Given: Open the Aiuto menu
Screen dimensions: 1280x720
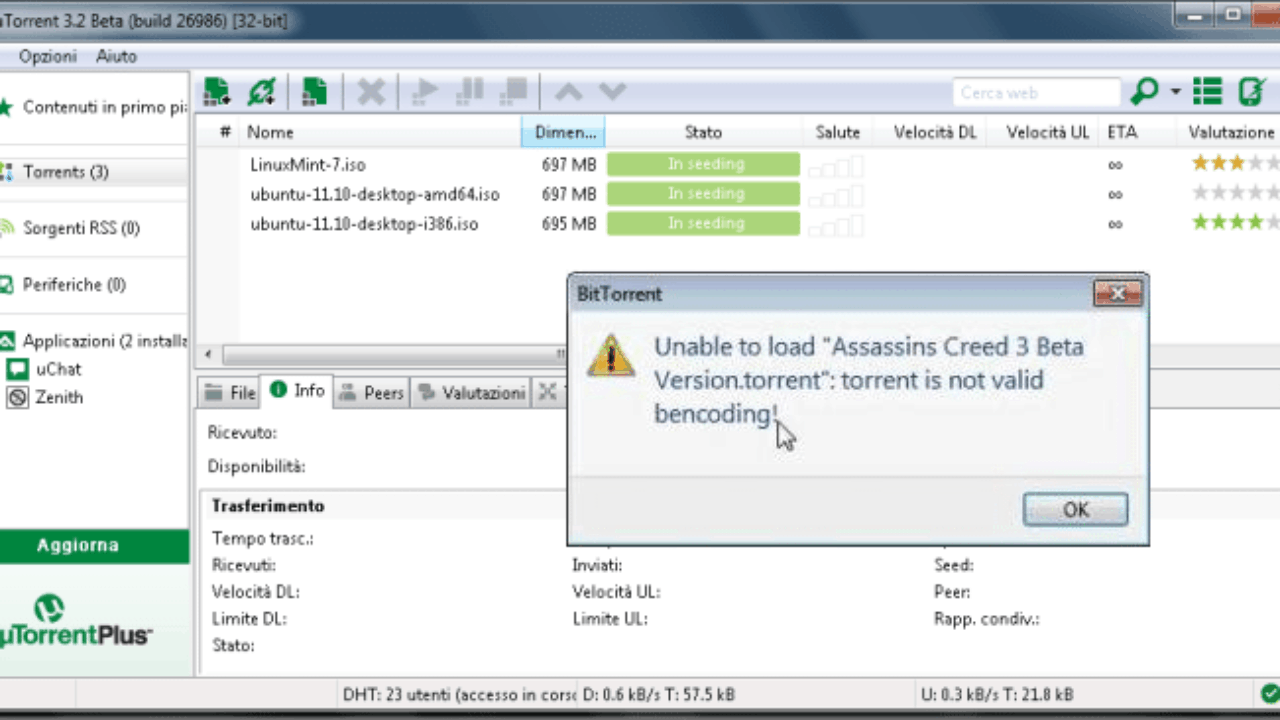Looking at the screenshot, I should pos(116,56).
